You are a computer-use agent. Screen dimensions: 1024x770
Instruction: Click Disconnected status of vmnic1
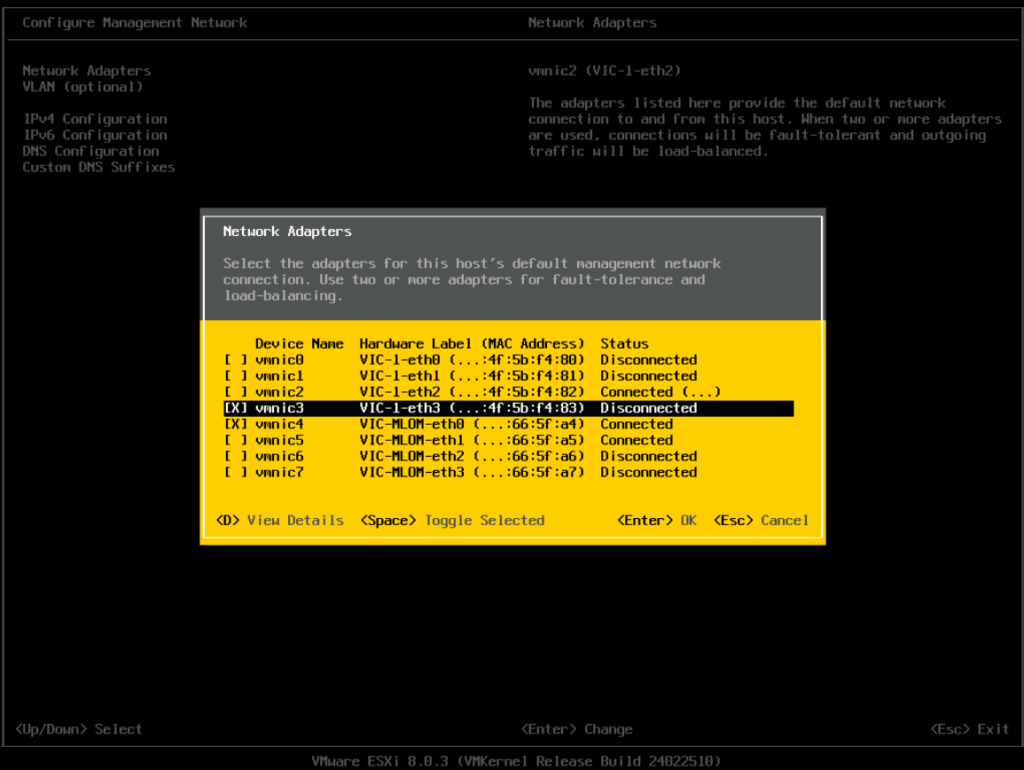648,376
